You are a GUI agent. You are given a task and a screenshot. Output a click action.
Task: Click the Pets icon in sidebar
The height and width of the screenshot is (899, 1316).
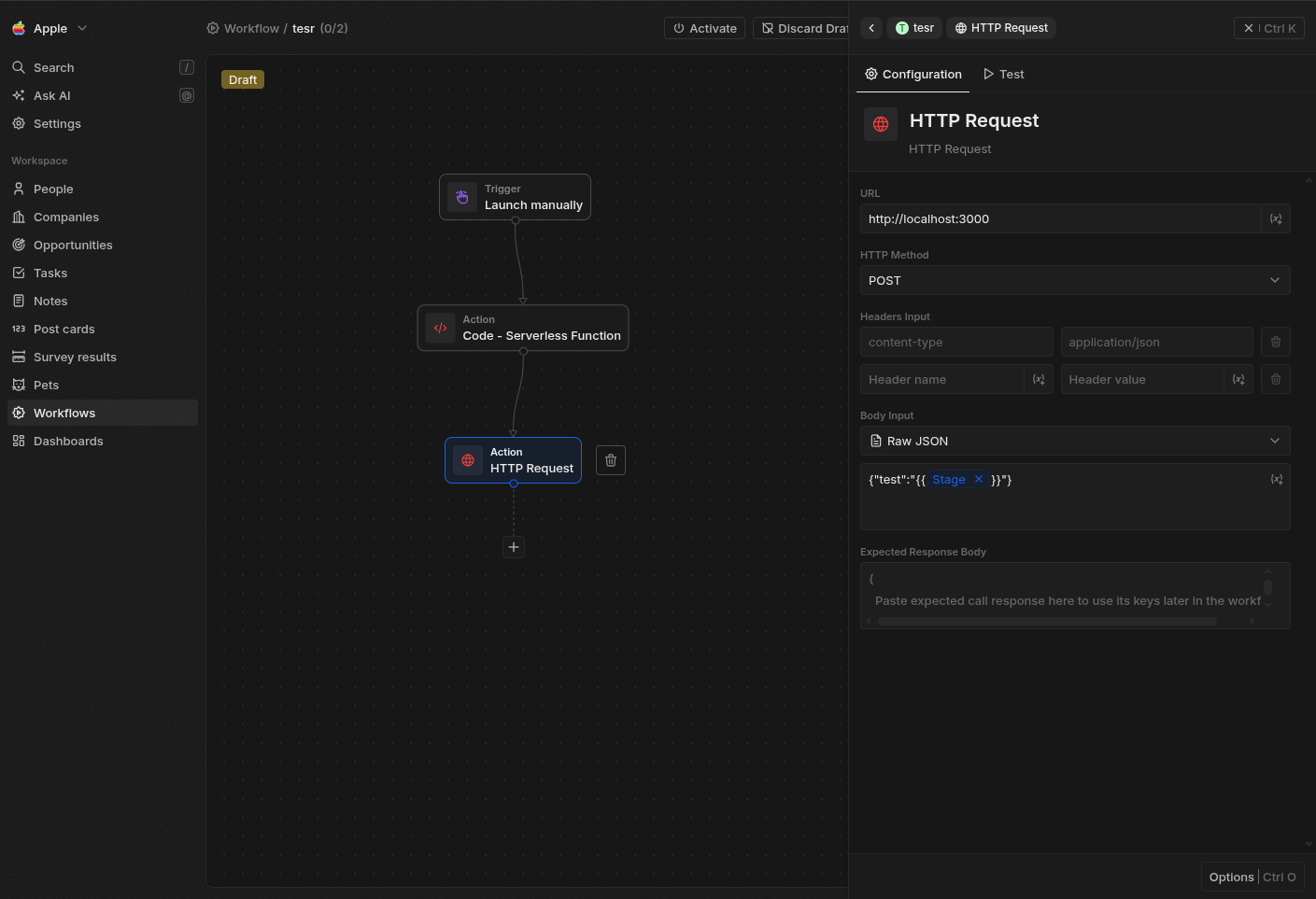pyautogui.click(x=19, y=385)
